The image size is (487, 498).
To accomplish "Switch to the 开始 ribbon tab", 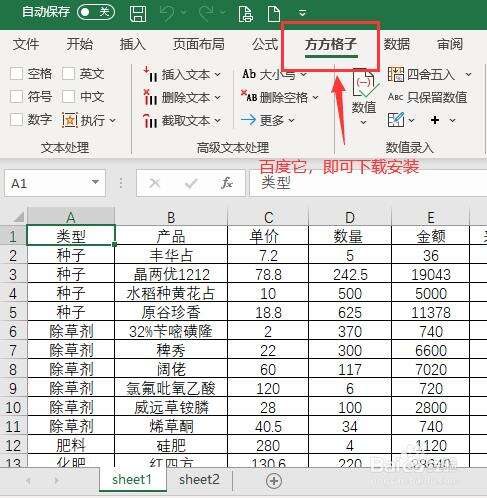I will click(79, 44).
